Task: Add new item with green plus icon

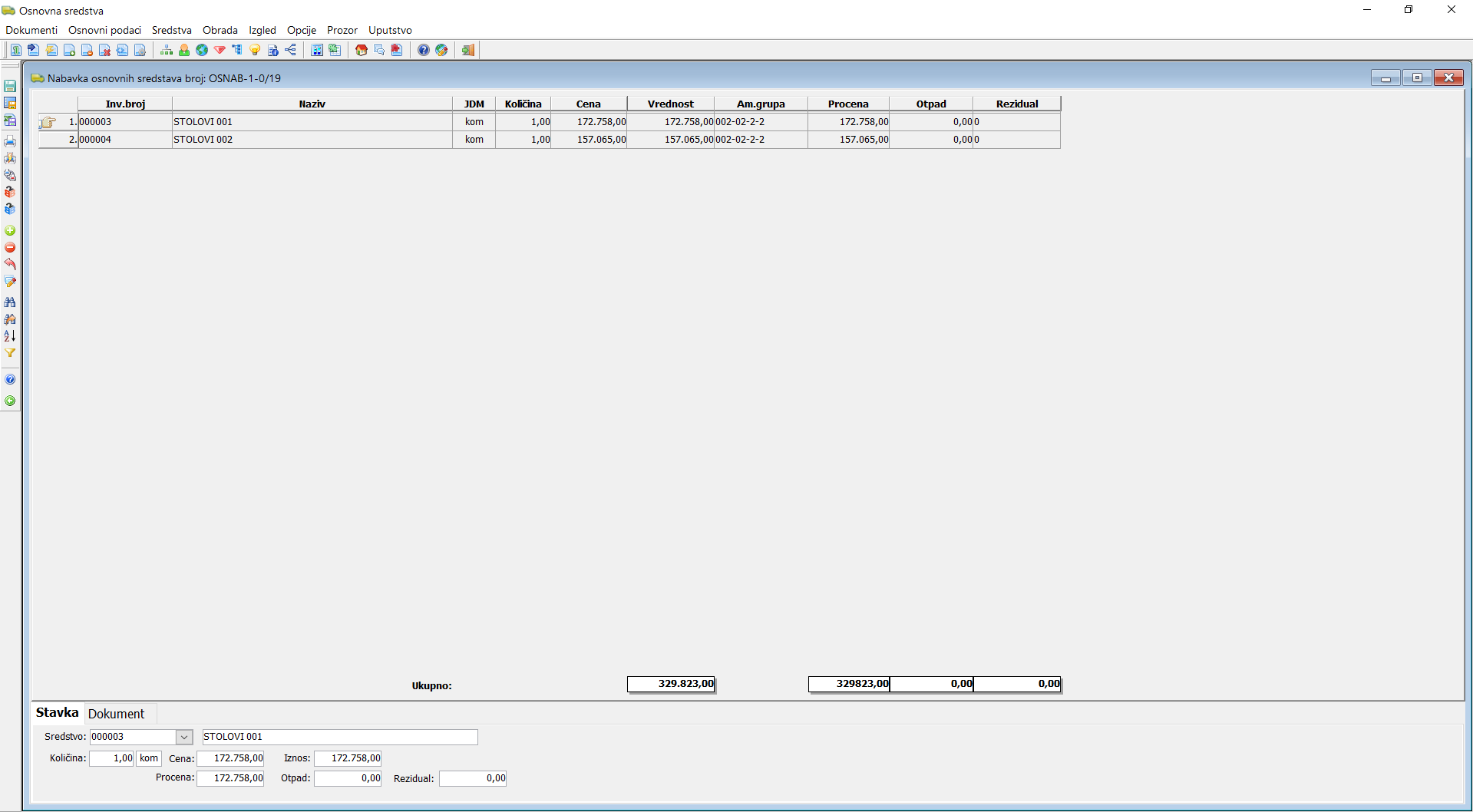Action: (10, 230)
